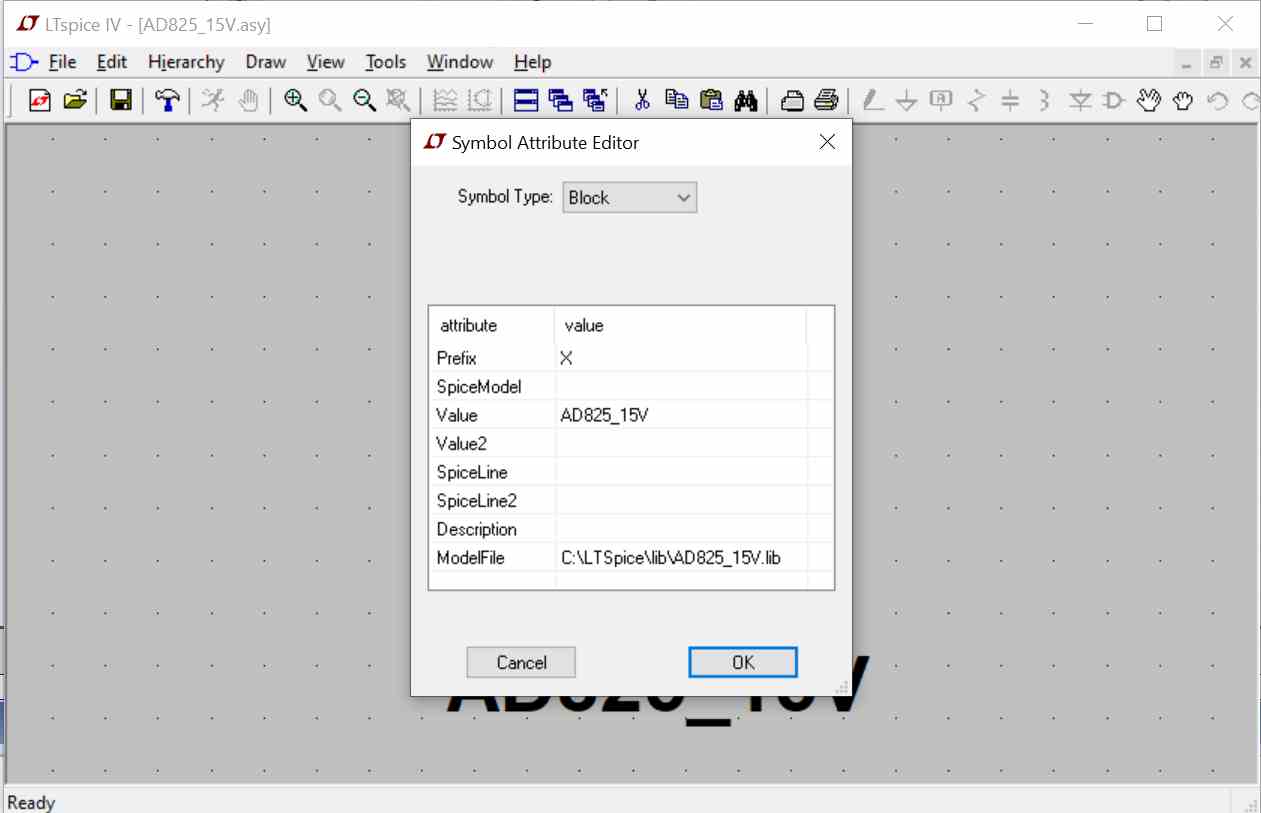This screenshot has width=1261, height=813.
Task: Minimize the inner document window
Action: [1186, 62]
